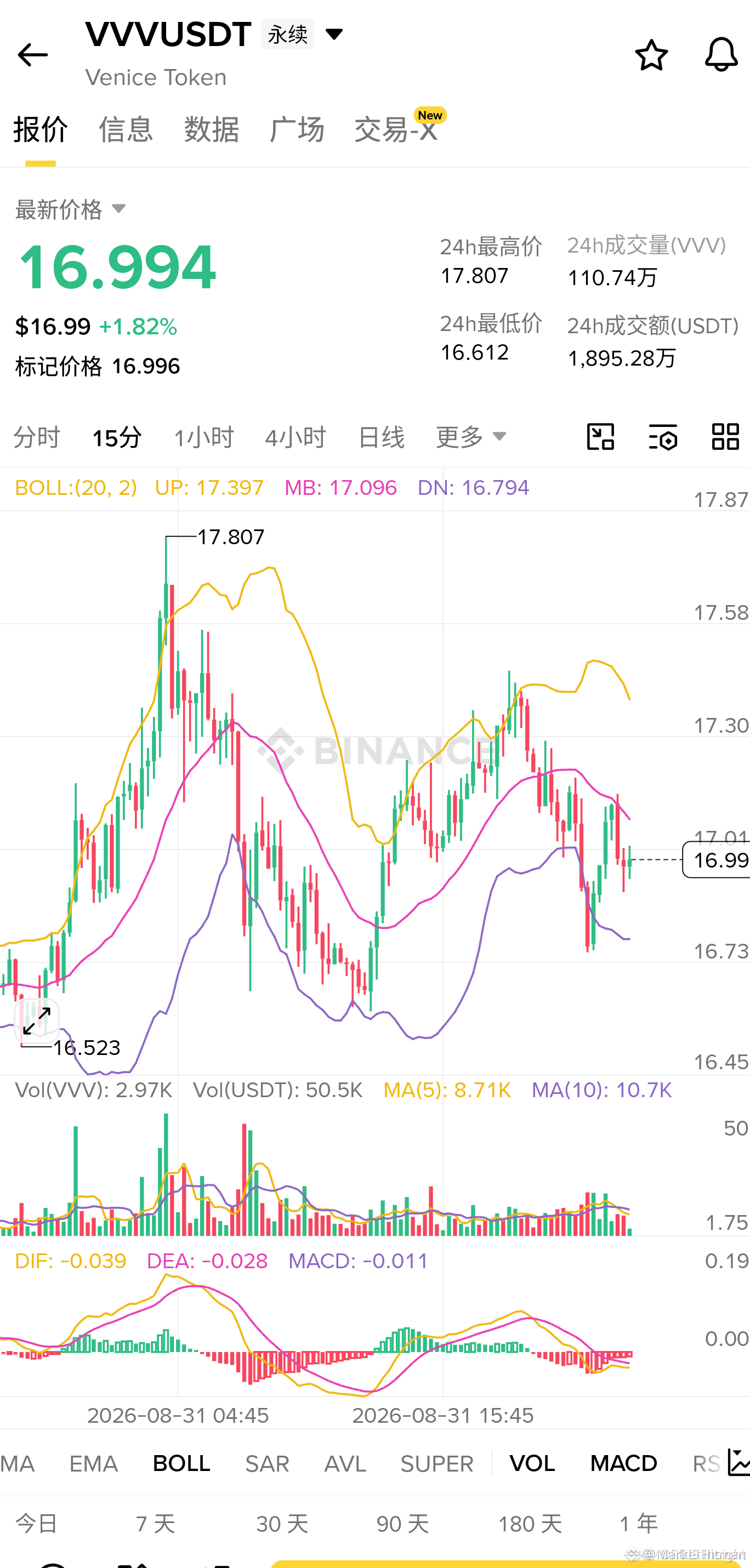
Task: Tap the UP: 17.397 value
Action: click(x=209, y=488)
